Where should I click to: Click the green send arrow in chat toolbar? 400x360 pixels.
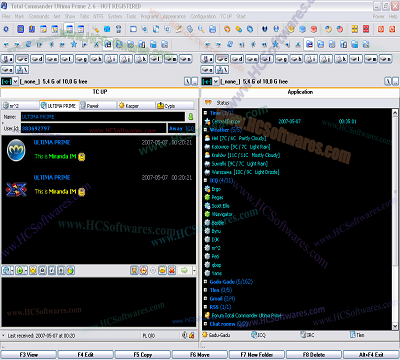point(184,270)
